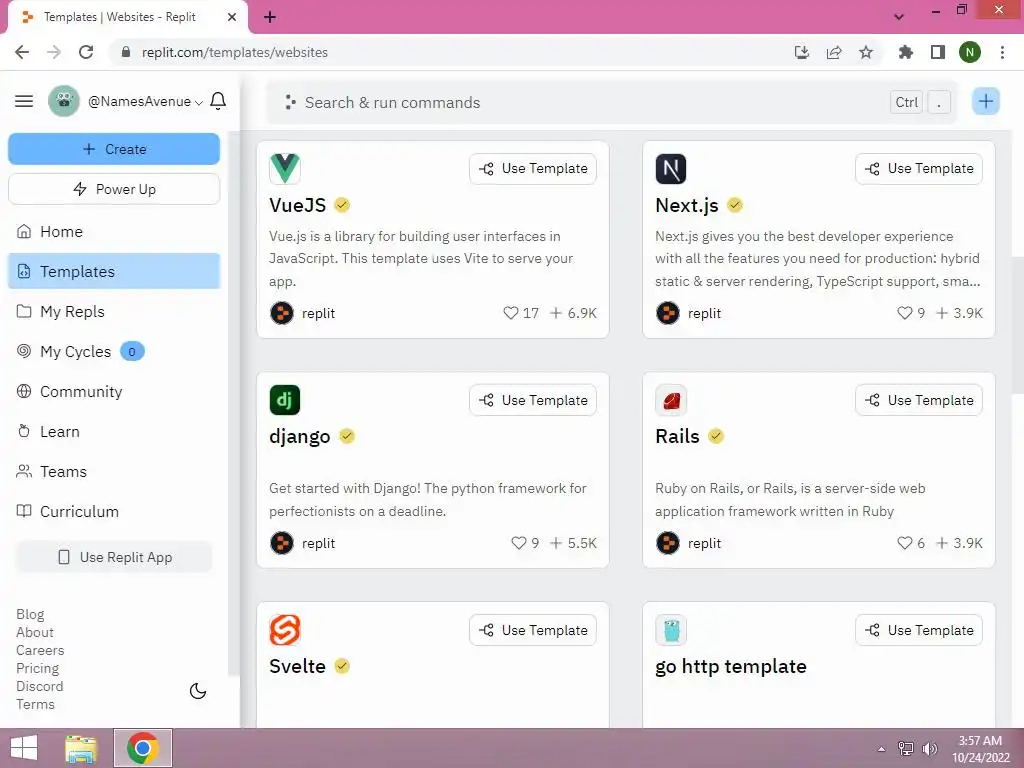Show hidden system tray icons
Viewport: 1024px width, 768px height.
[x=882, y=749]
